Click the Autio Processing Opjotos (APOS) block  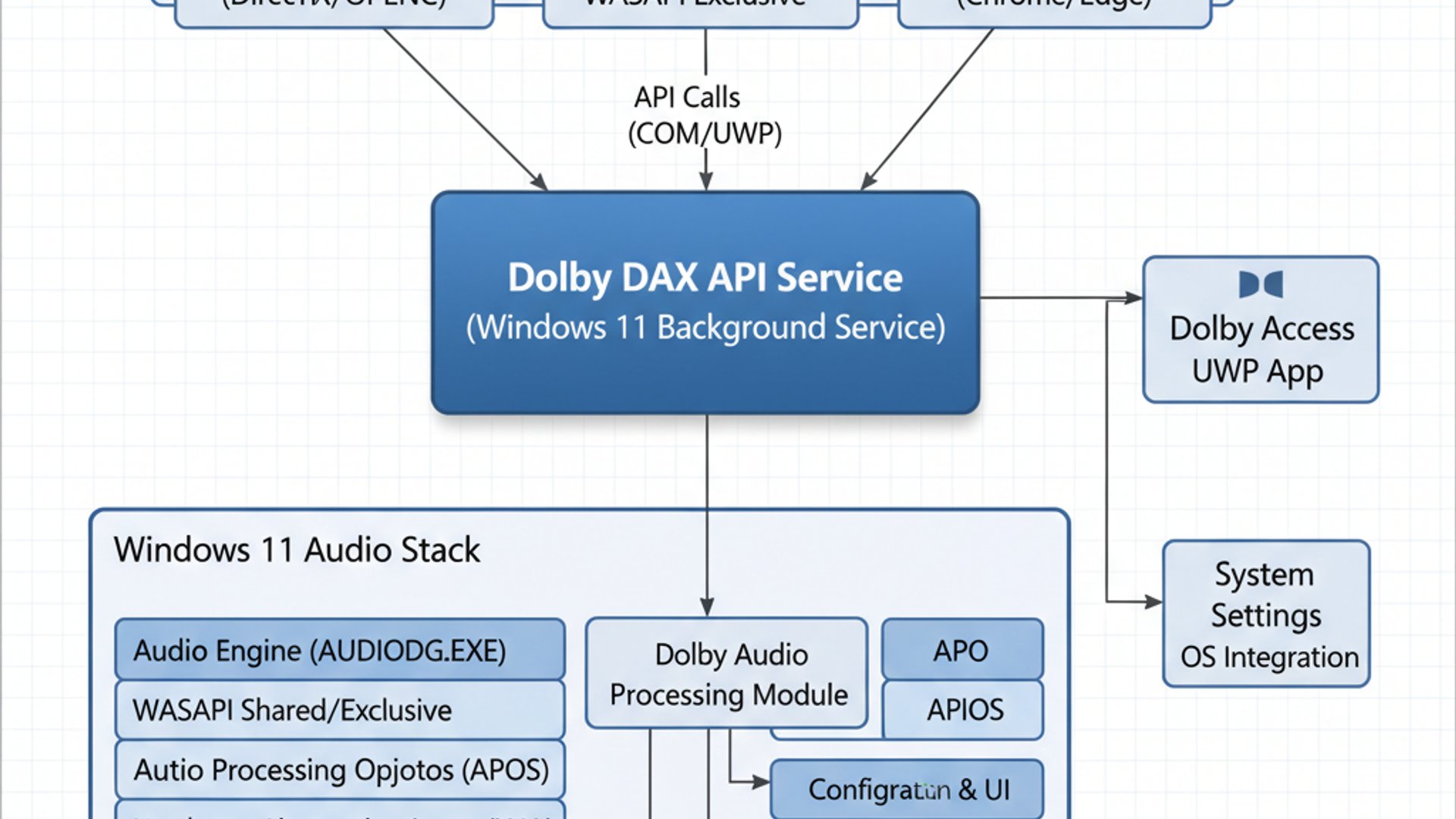(x=340, y=770)
